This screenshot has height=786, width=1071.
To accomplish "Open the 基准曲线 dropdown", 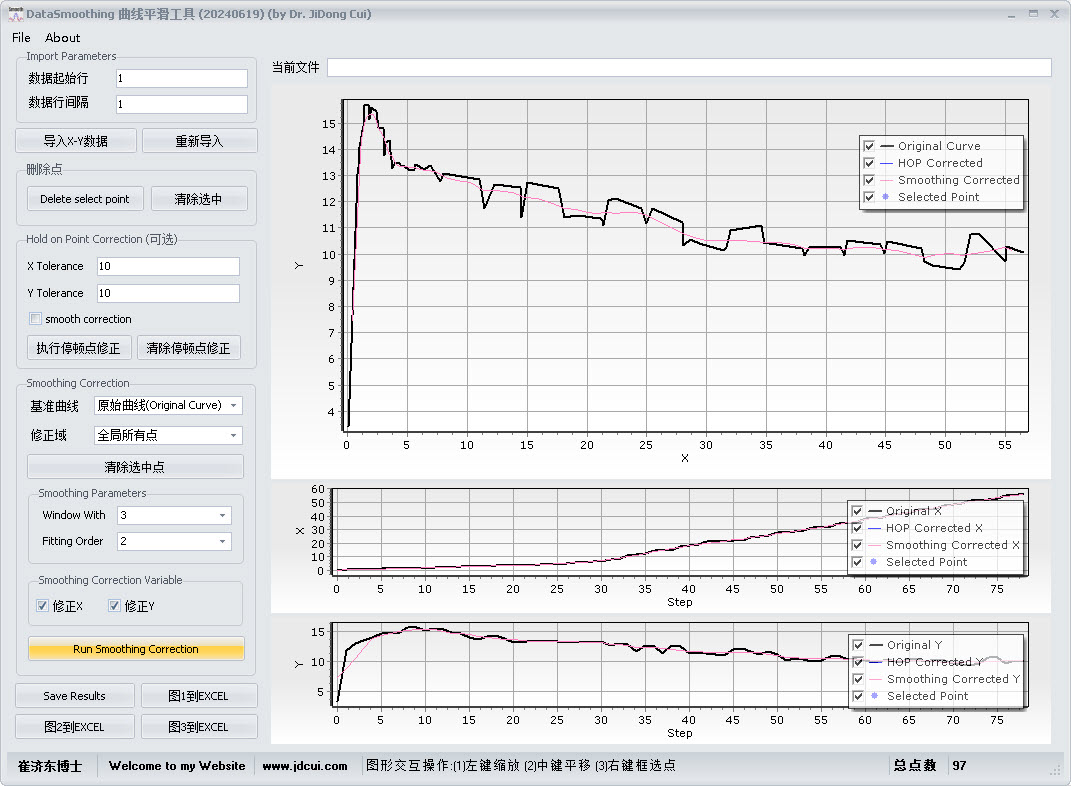I will pos(168,406).
